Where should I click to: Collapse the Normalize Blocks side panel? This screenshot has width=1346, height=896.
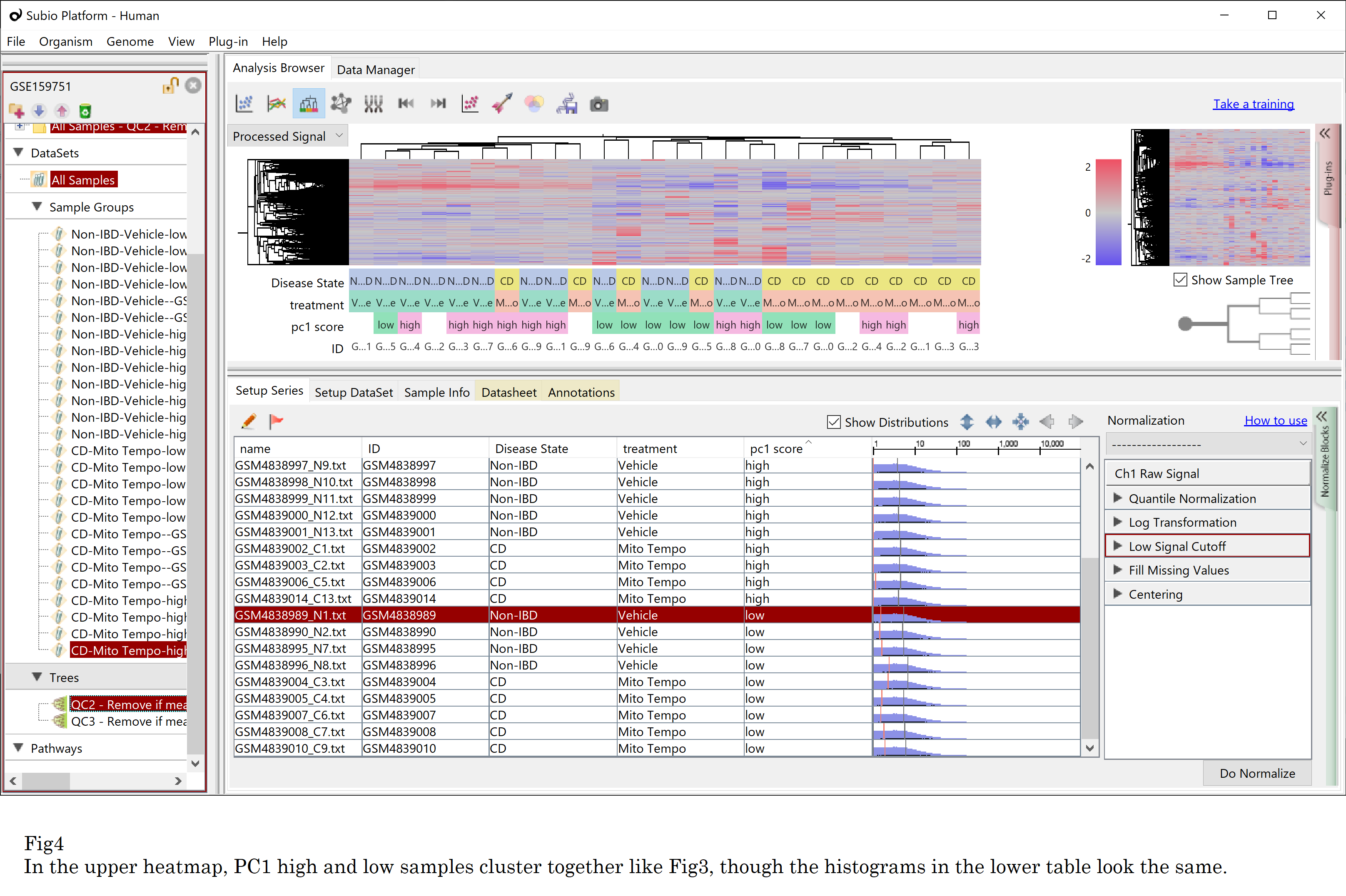[1322, 417]
